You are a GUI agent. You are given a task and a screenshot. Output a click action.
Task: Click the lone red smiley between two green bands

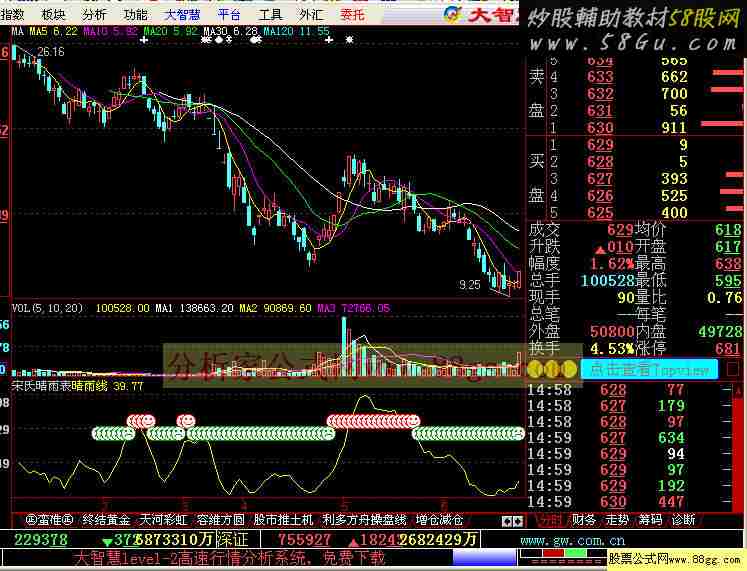186,421
